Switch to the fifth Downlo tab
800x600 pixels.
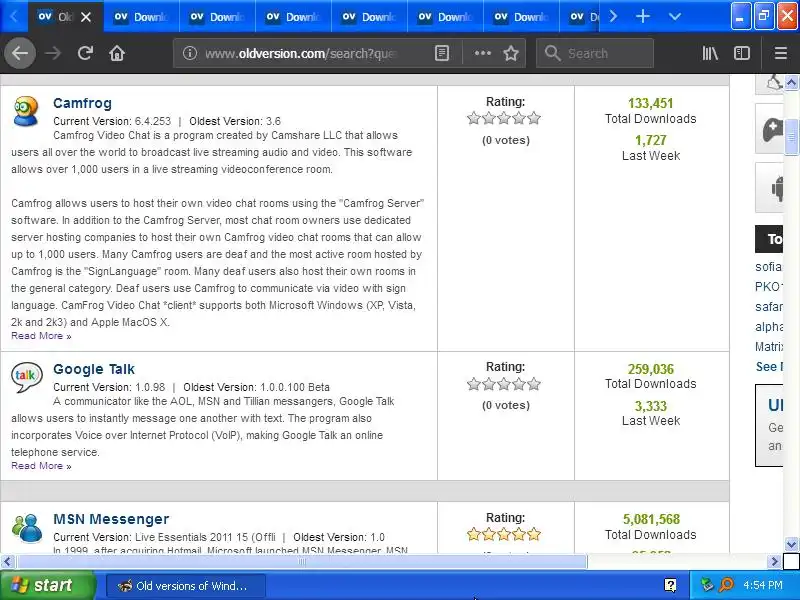pyautogui.click(x=445, y=17)
